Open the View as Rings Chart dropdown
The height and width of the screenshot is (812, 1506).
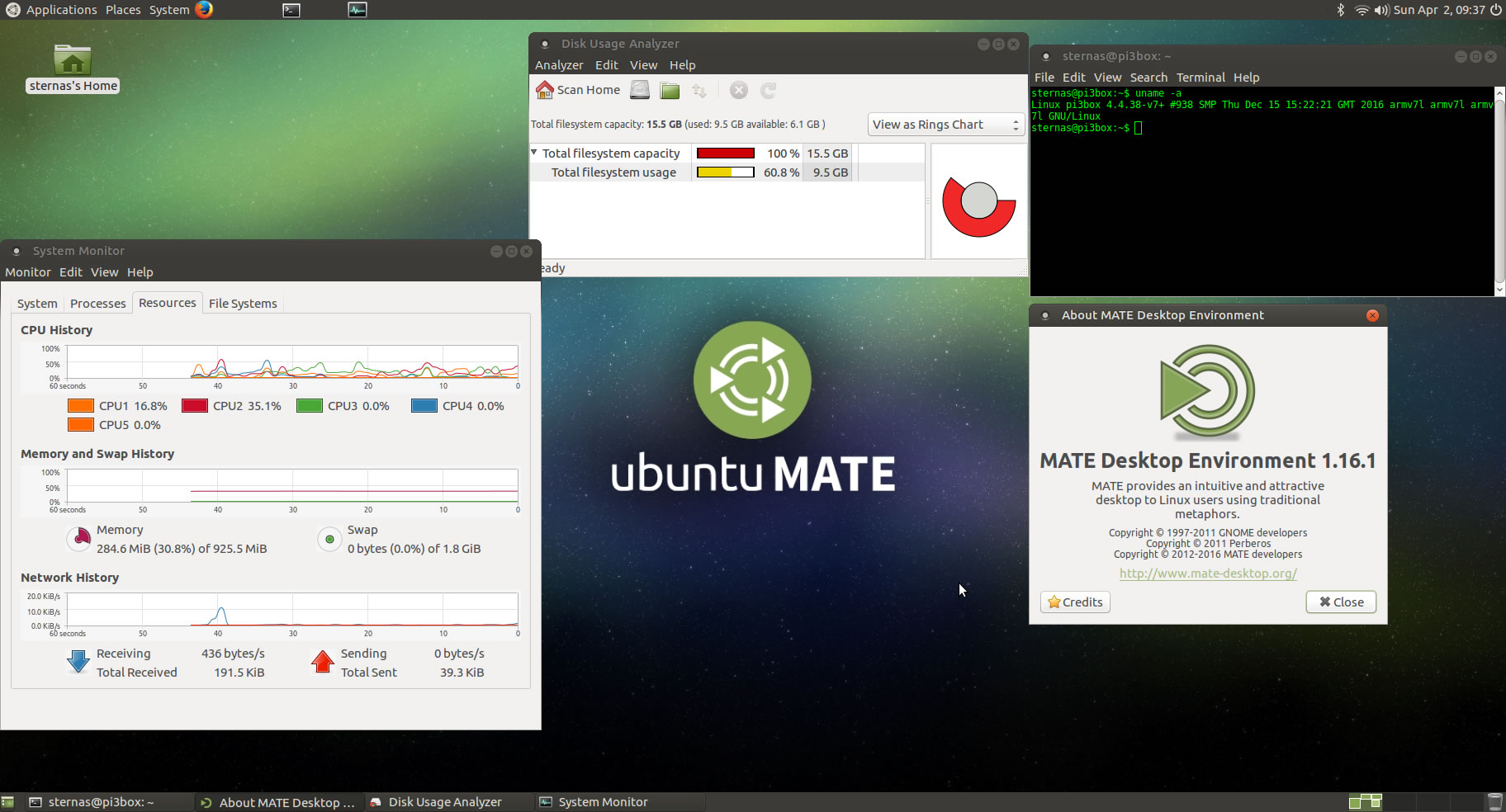click(x=946, y=125)
